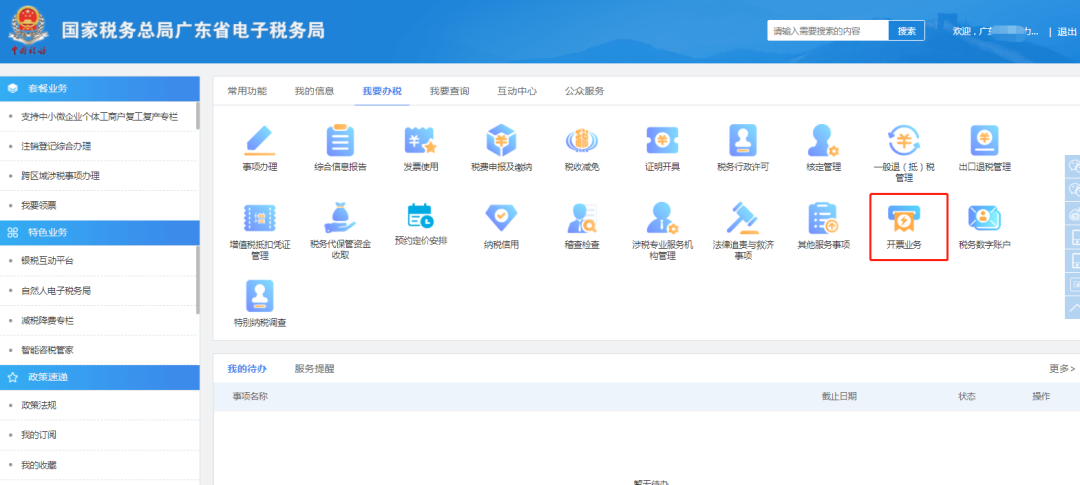The width and height of the screenshot is (1080, 485).
Task: Collapse the 政策速递 sidebar section
Action: [100, 378]
